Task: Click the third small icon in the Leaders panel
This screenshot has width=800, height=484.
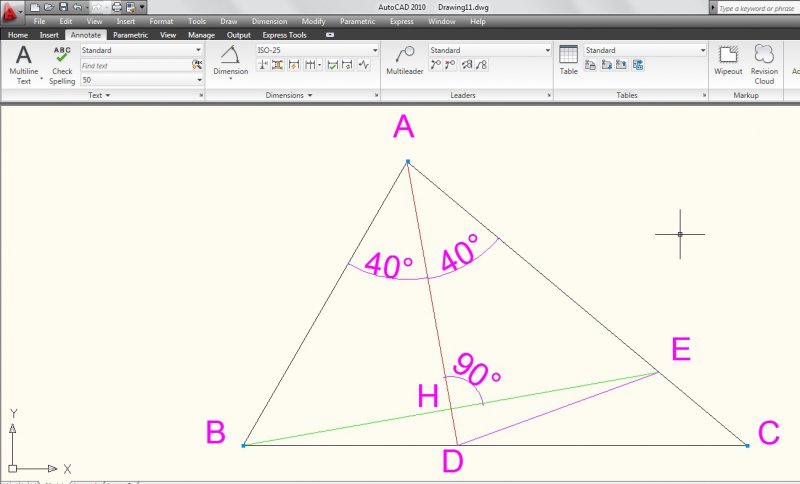Action: (467, 65)
